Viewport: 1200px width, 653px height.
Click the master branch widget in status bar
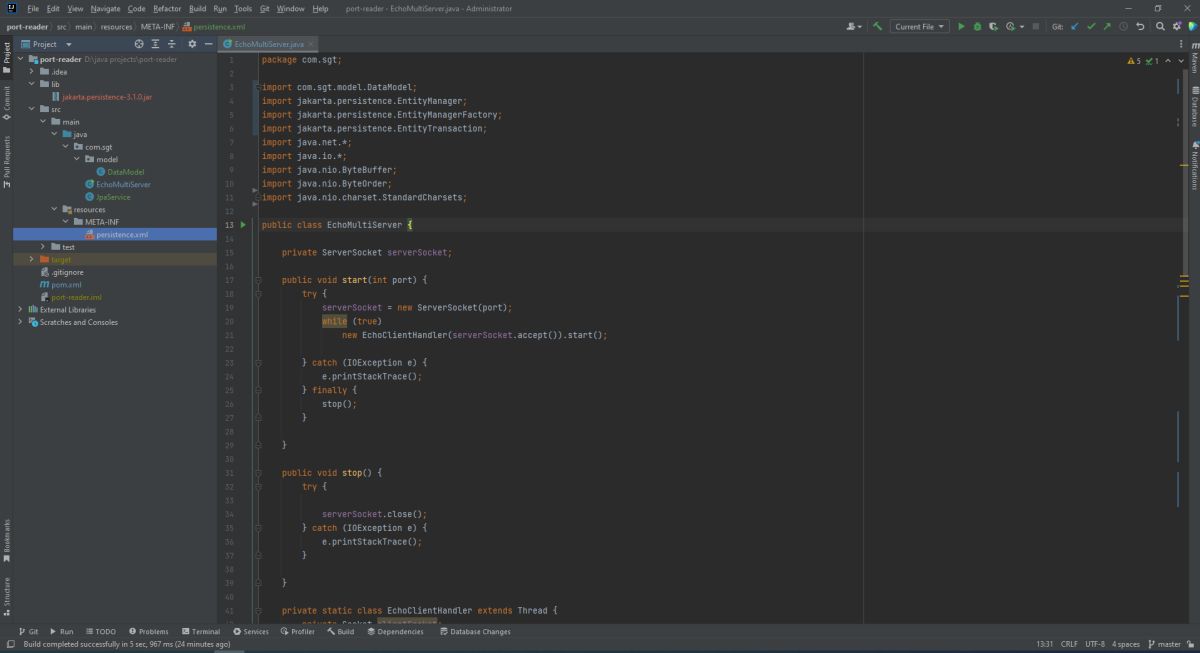pyautogui.click(x=1164, y=644)
